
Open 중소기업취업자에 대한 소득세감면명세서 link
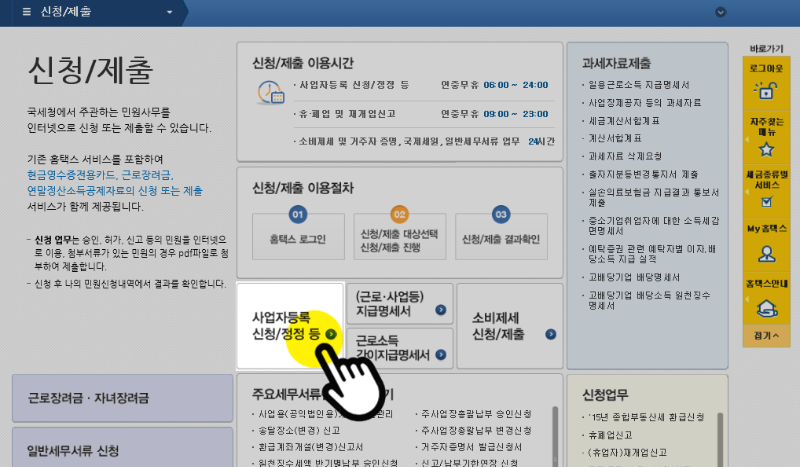653,226
